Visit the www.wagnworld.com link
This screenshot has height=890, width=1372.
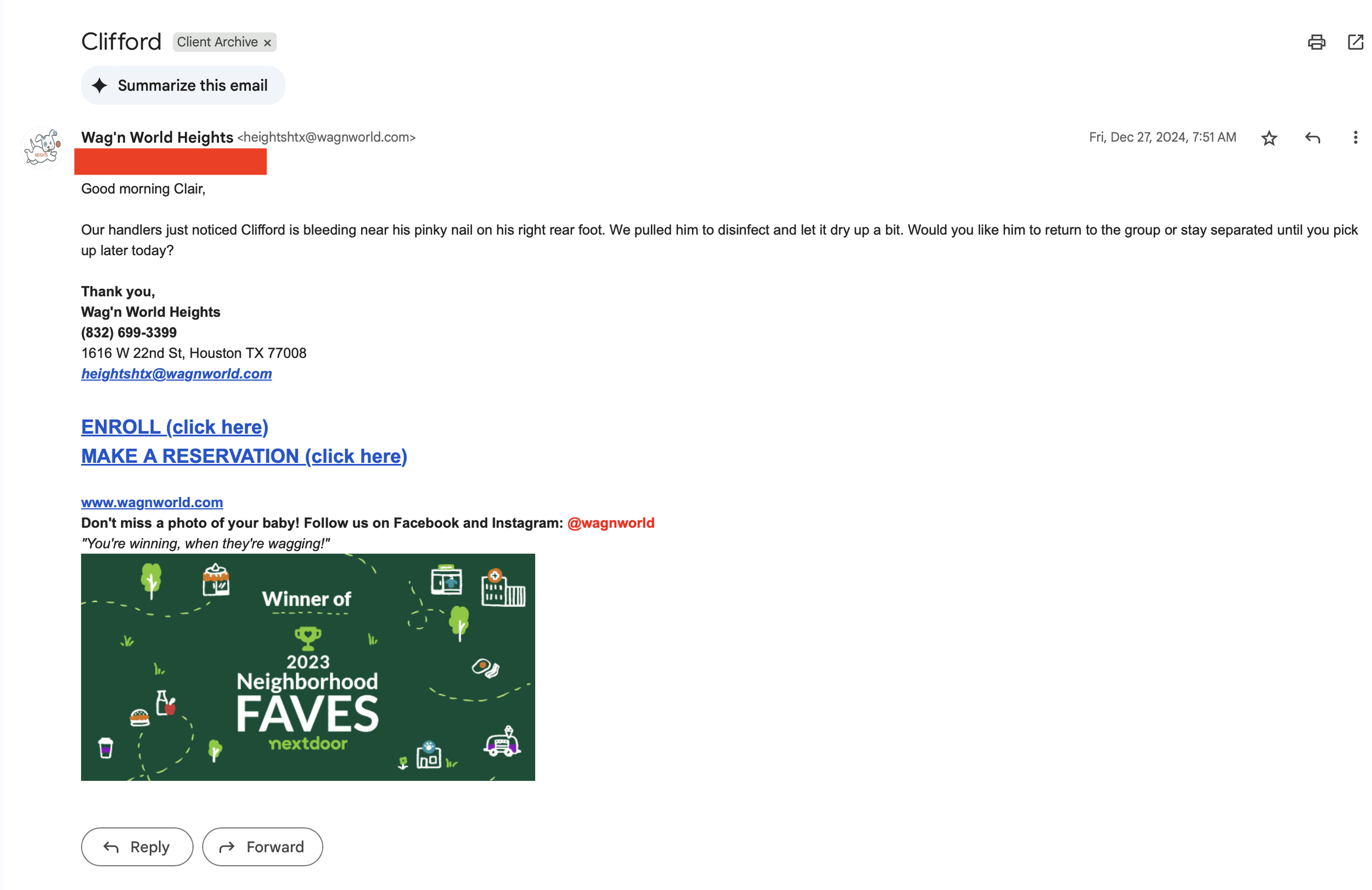point(152,502)
